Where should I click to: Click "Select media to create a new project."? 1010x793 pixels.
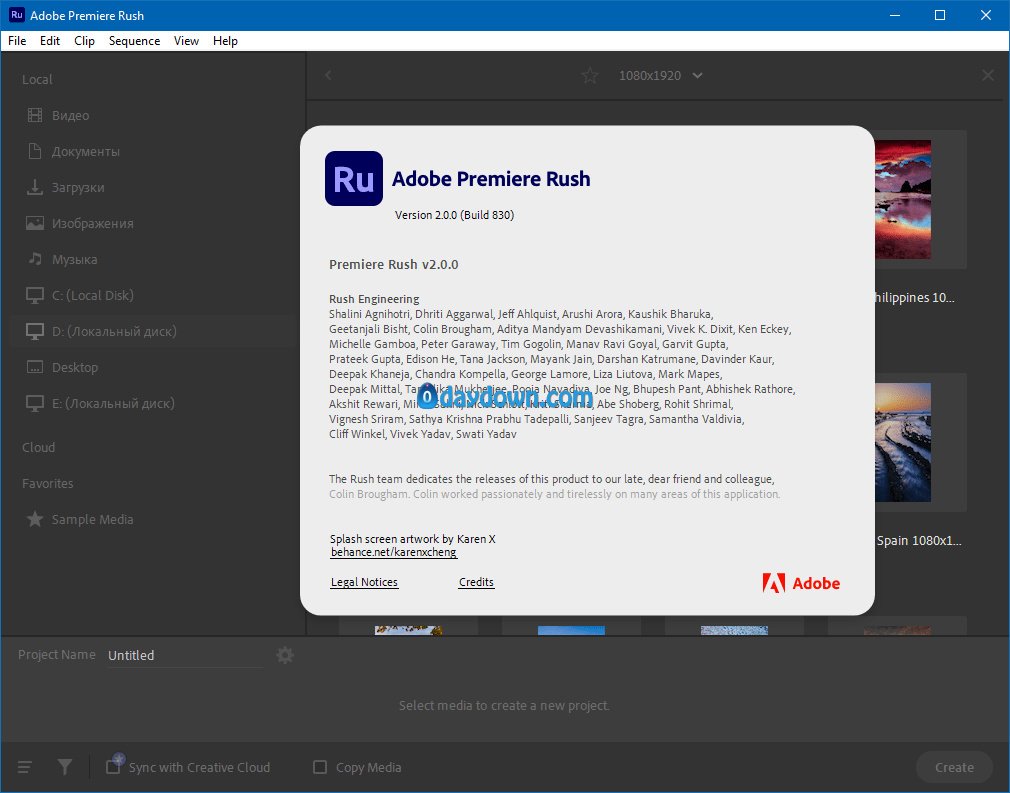click(504, 705)
